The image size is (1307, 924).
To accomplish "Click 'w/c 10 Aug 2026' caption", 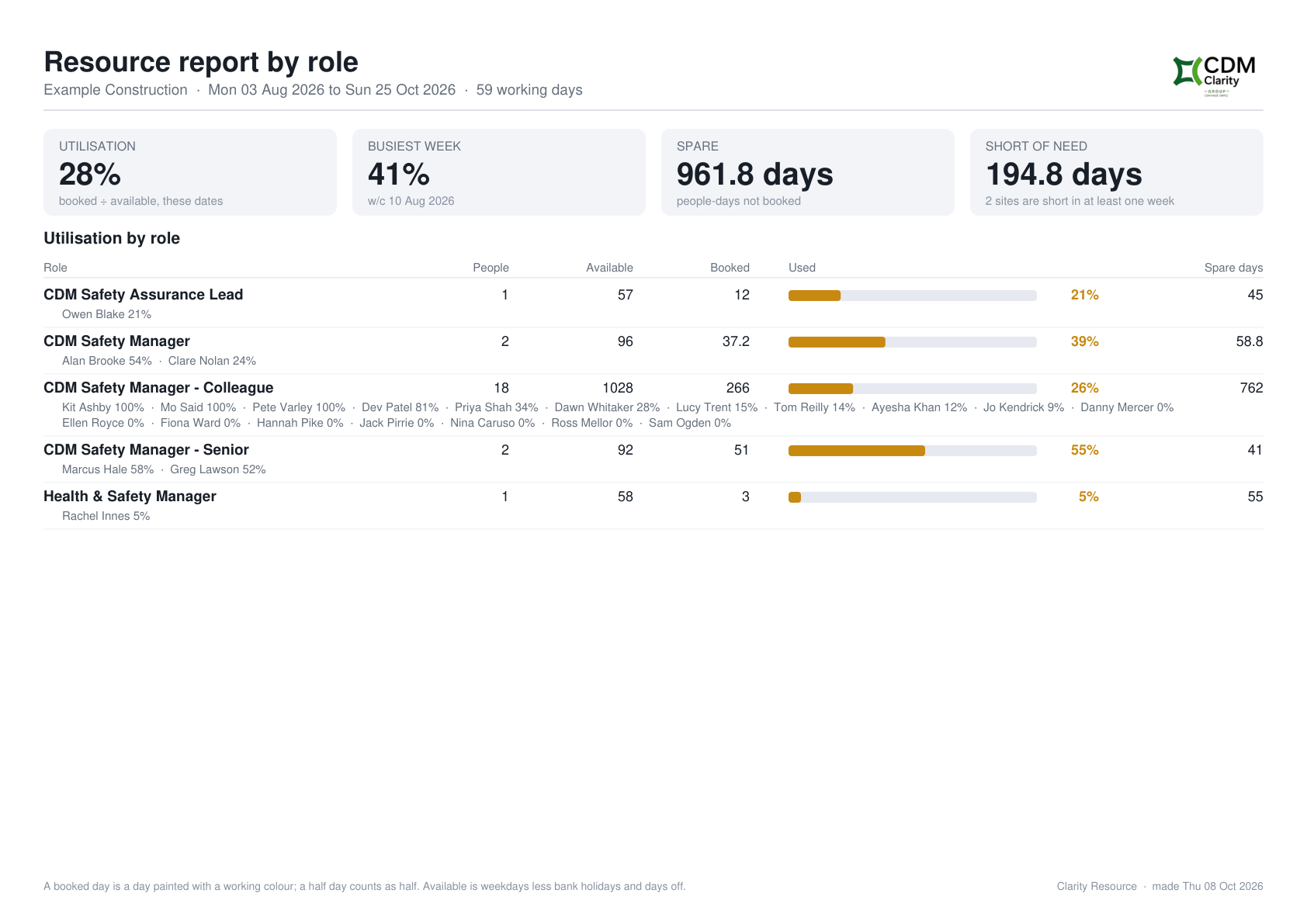I will pos(411,201).
